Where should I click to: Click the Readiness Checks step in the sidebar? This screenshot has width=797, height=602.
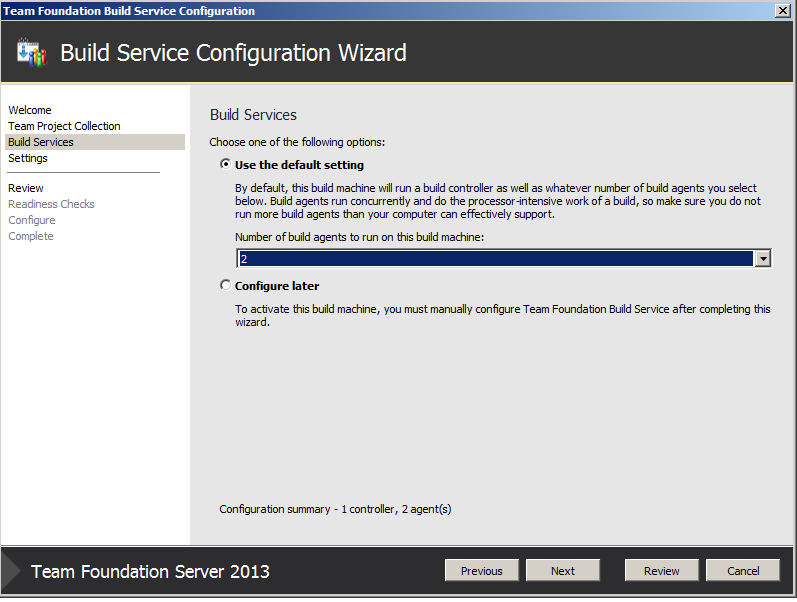(51, 204)
